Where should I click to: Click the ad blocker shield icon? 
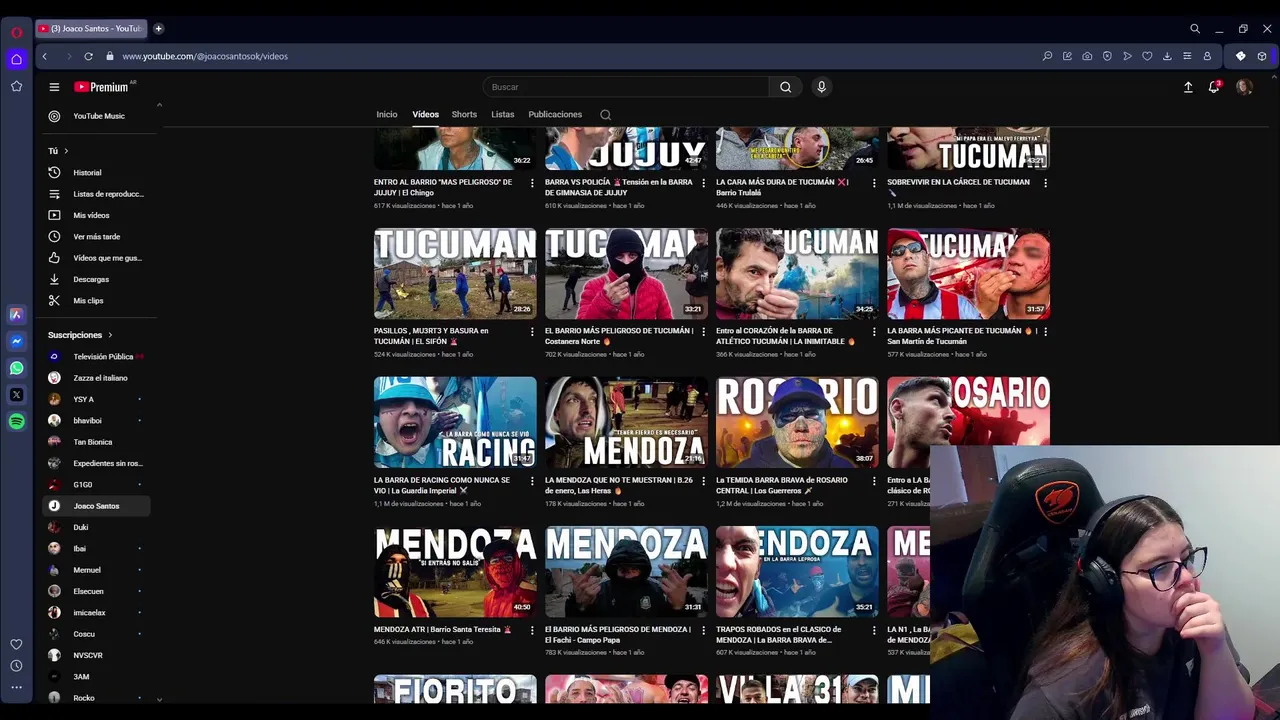(x=1107, y=56)
